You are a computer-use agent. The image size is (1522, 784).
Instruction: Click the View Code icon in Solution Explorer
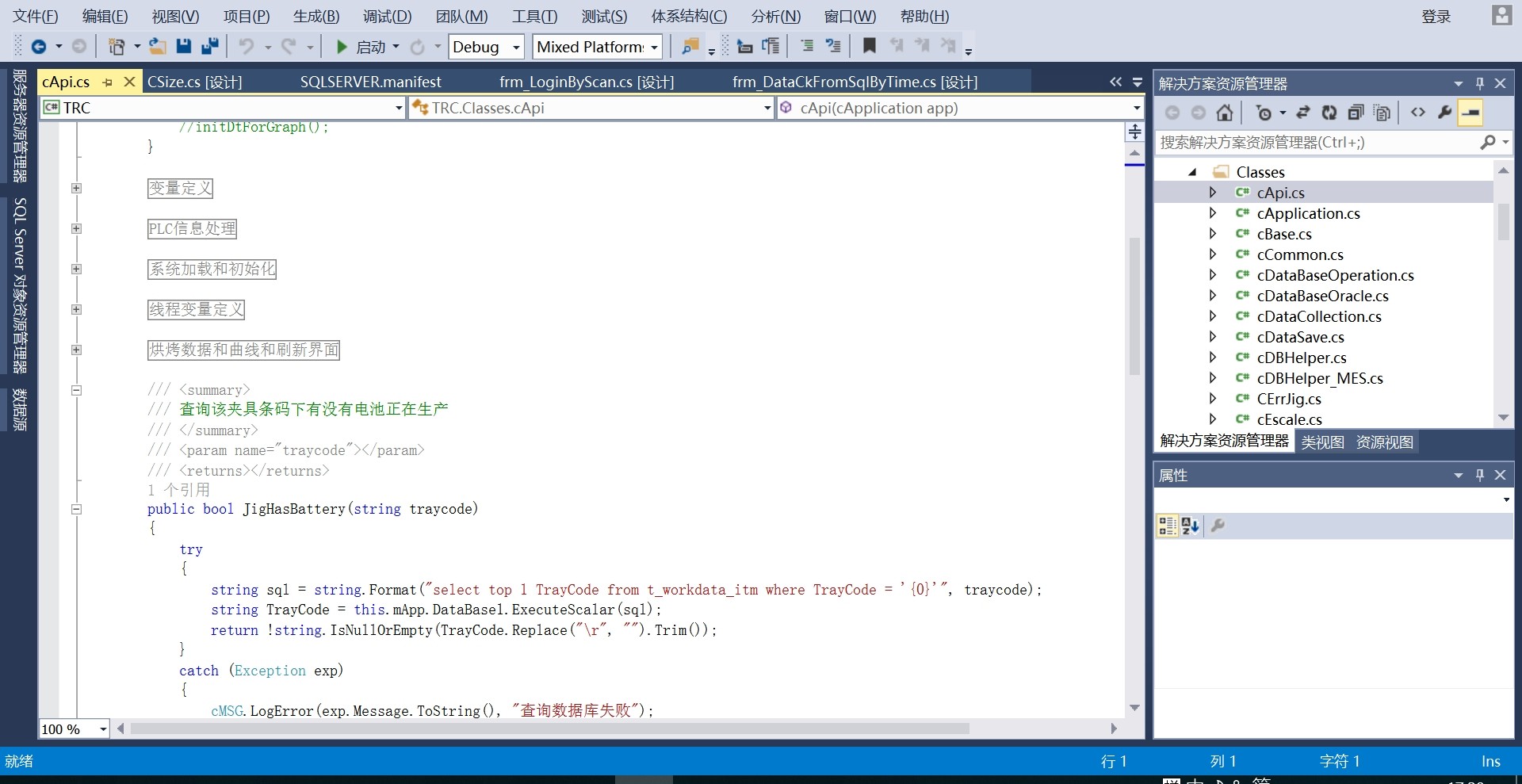pos(1418,113)
